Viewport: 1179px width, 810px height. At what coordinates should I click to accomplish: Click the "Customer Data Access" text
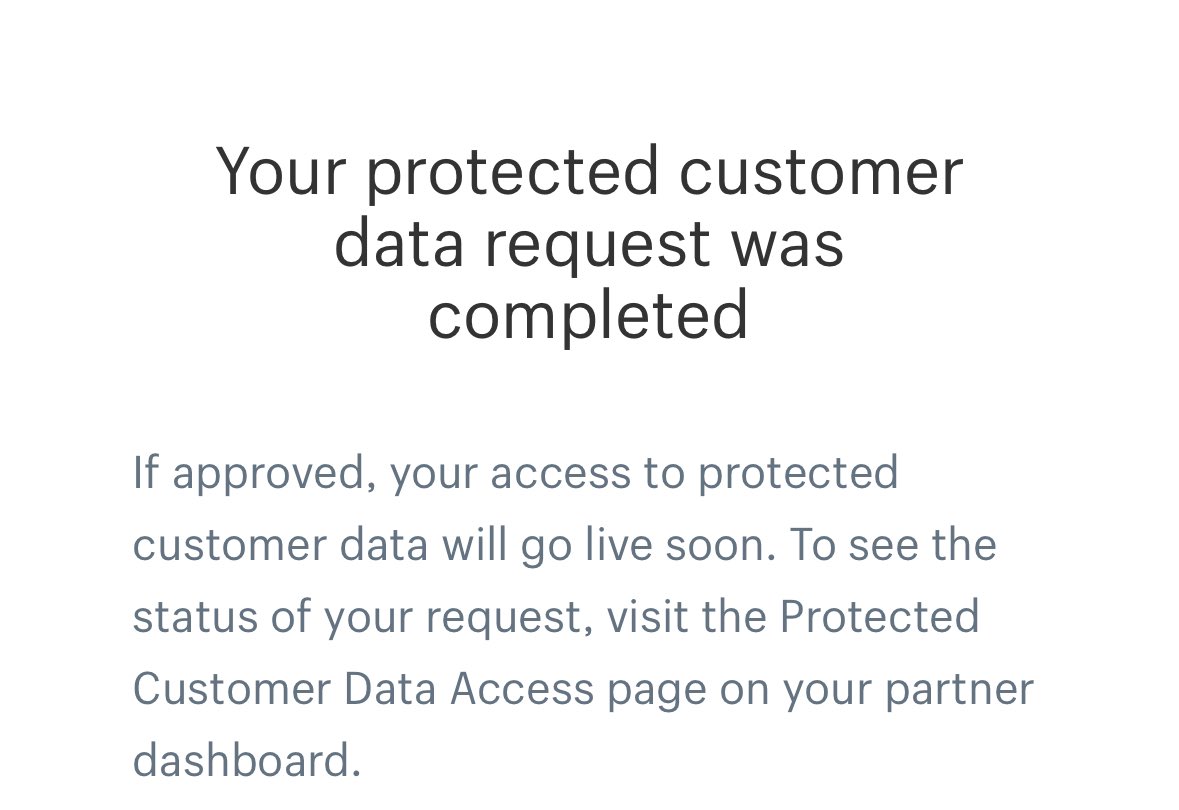[363, 689]
